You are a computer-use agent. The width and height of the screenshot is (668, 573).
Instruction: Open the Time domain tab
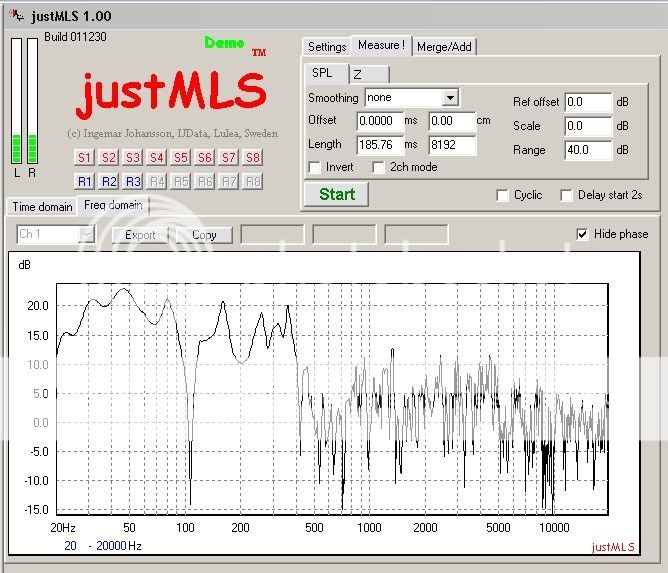[42, 207]
